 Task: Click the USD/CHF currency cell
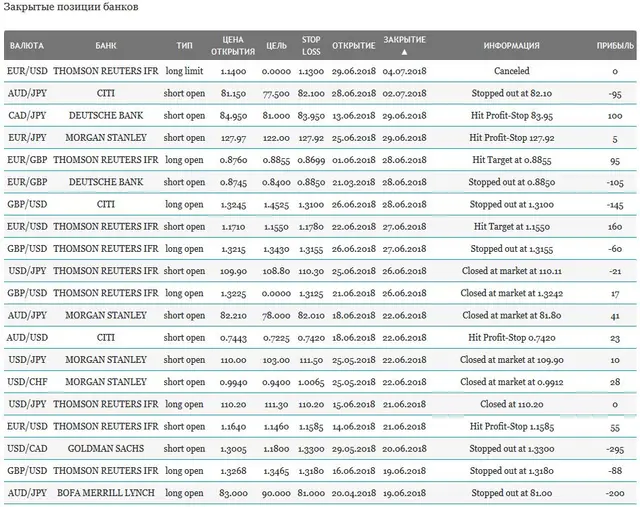pos(27,382)
